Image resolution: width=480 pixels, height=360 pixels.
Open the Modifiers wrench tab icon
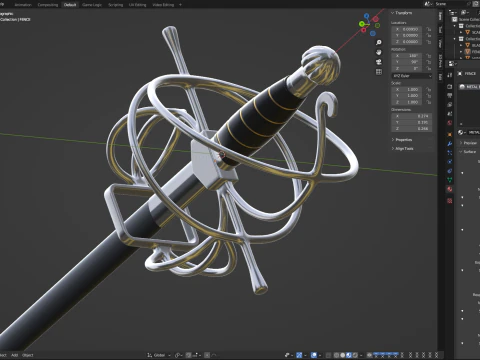click(450, 144)
